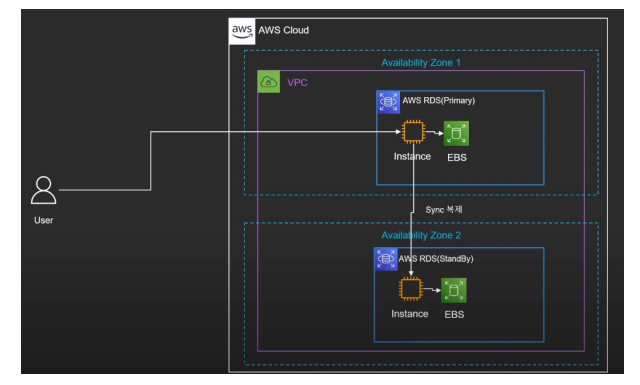The image size is (640, 385).
Task: Click "EBS" label under Primary RDS
Action: coord(457,157)
